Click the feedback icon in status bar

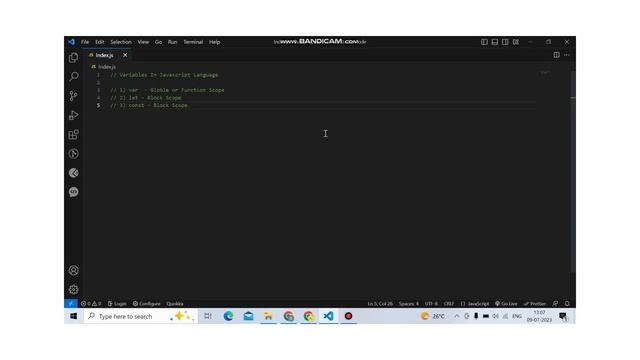coord(555,304)
